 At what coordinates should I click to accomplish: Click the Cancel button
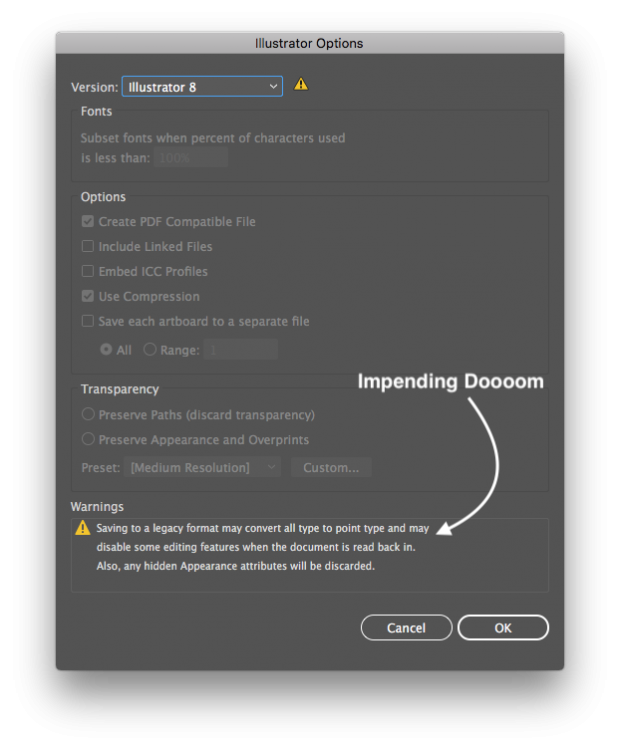(x=406, y=628)
